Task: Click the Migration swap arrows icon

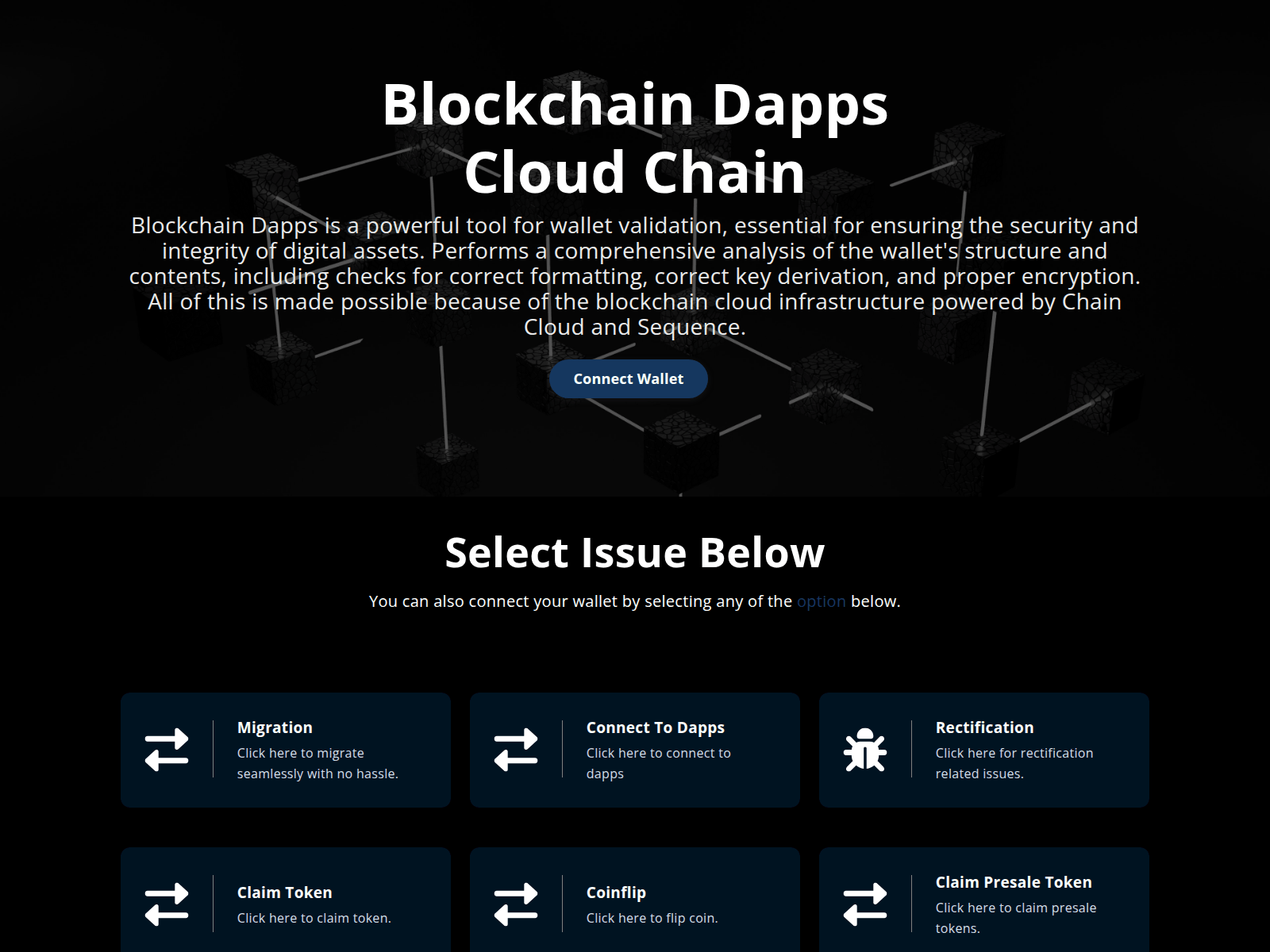Action: point(167,750)
